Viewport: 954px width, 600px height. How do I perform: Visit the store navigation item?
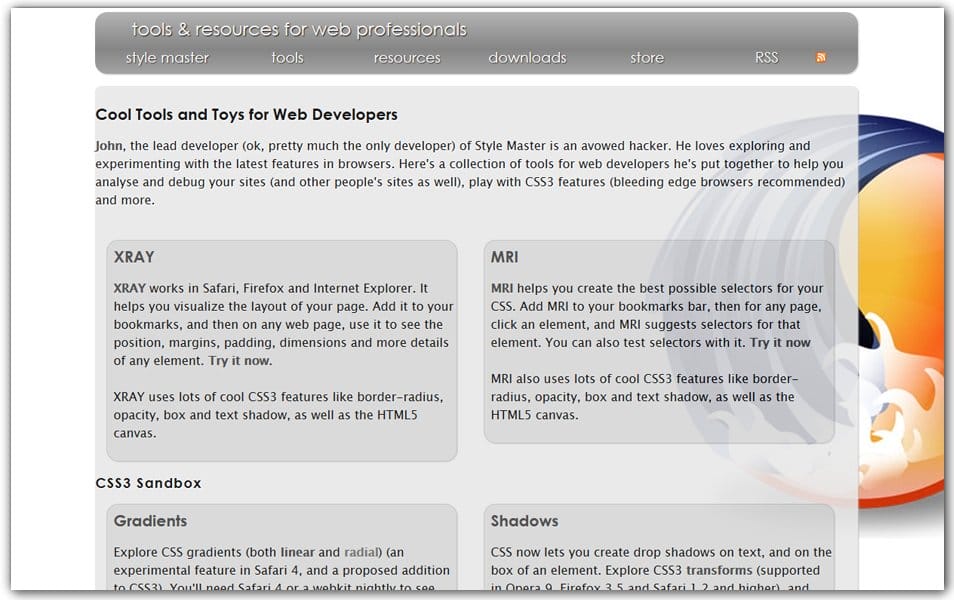point(647,58)
